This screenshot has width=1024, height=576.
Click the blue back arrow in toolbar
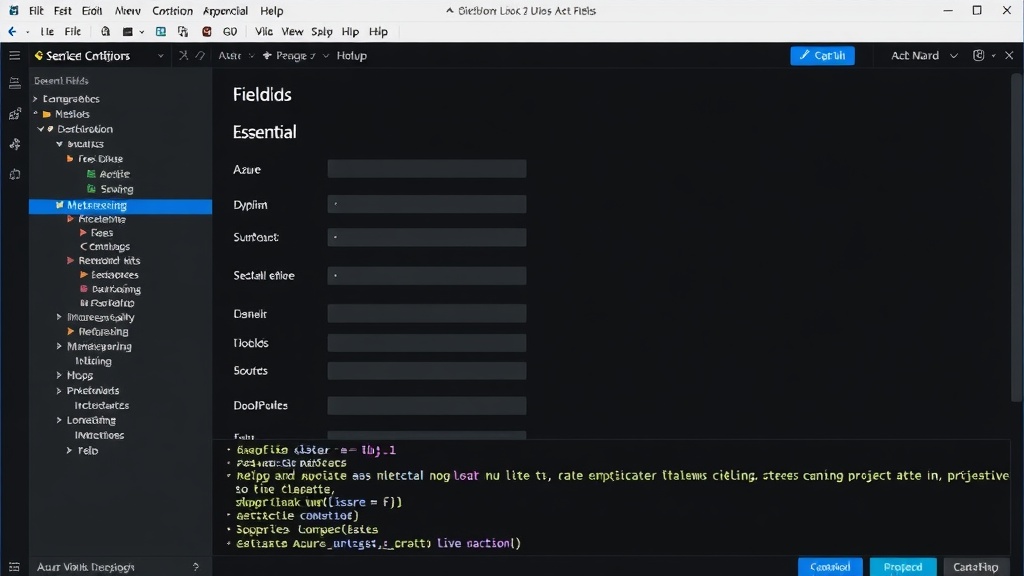(x=12, y=31)
